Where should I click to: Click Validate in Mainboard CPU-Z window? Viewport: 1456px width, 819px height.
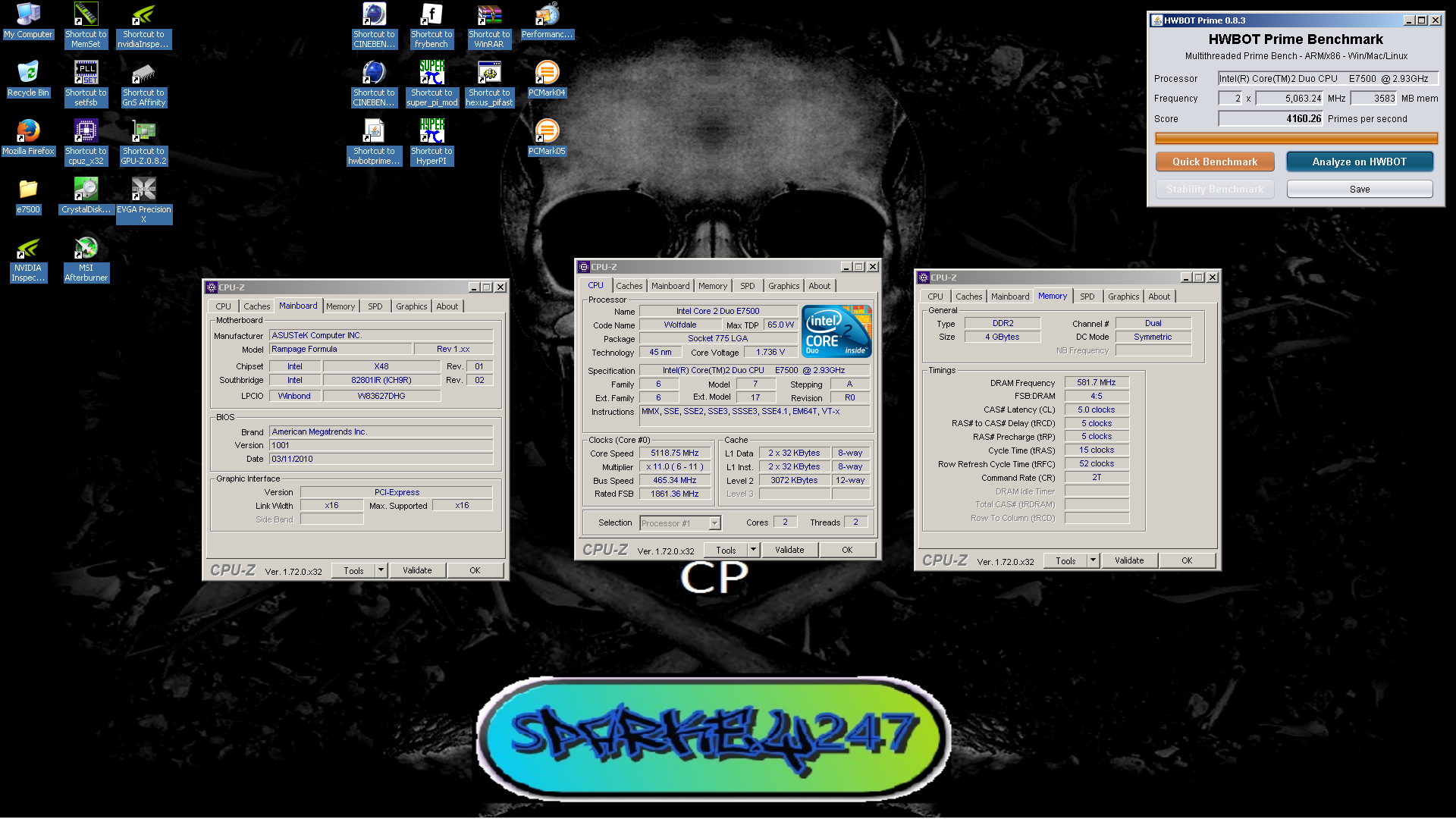417,570
